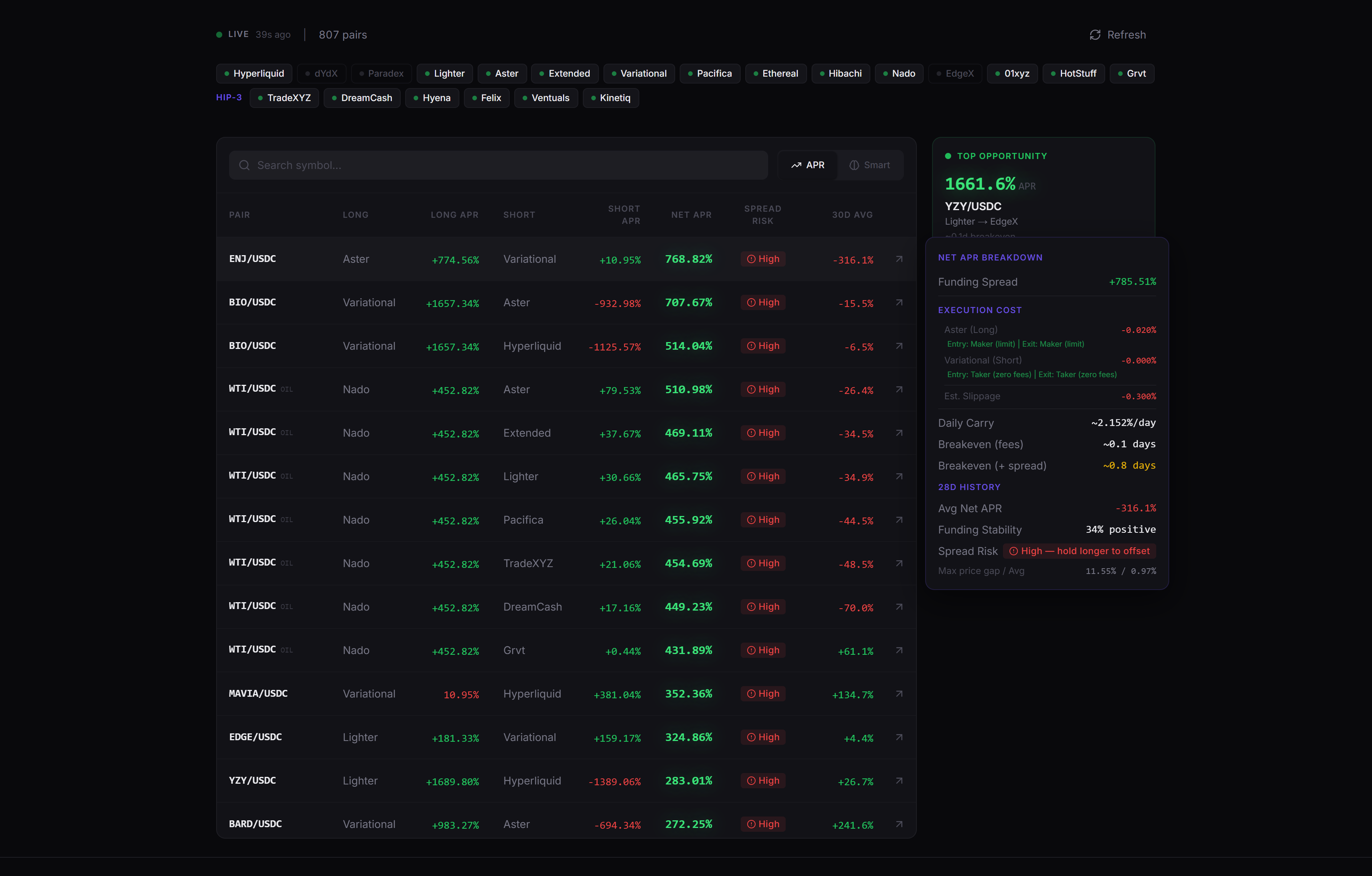Viewport: 1372px width, 876px height.
Task: Click the High risk badge for BARD/USDC
Action: 763,824
